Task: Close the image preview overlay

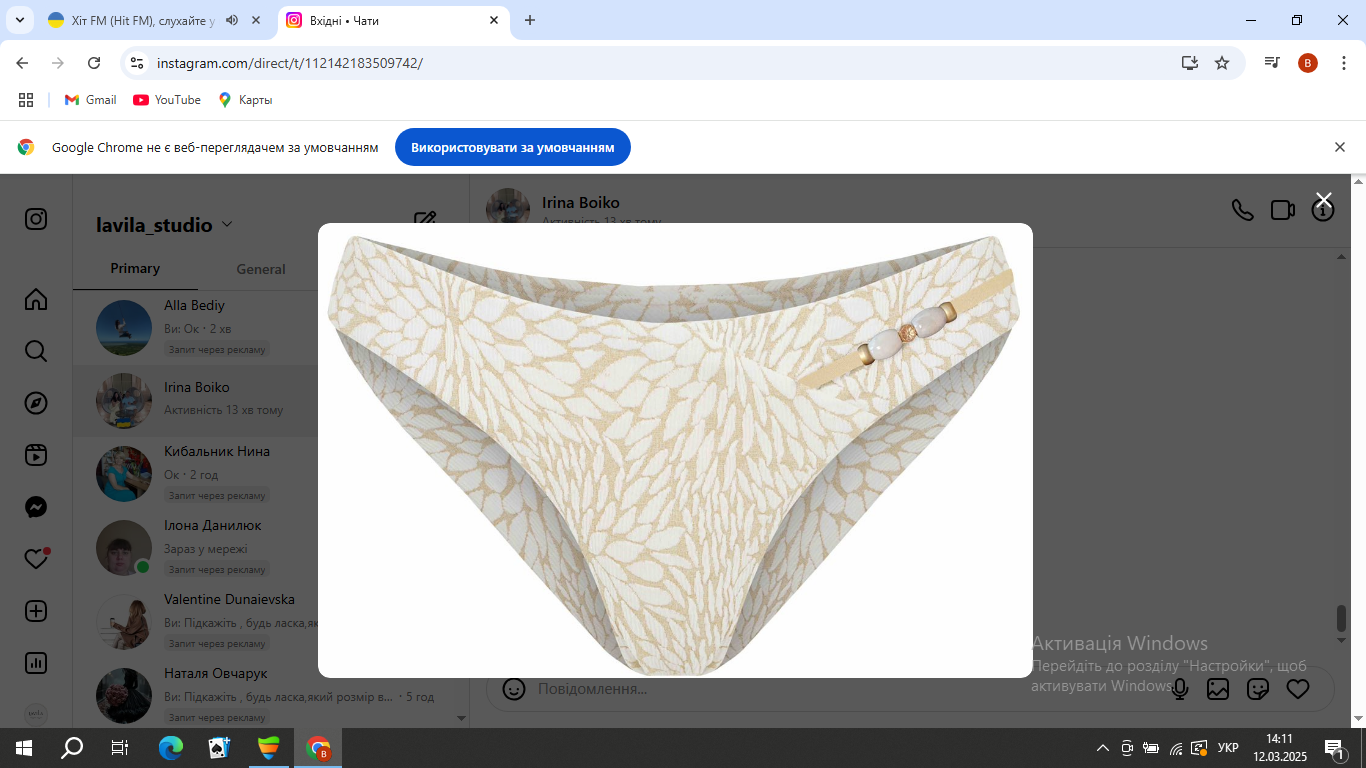Action: (x=1323, y=200)
